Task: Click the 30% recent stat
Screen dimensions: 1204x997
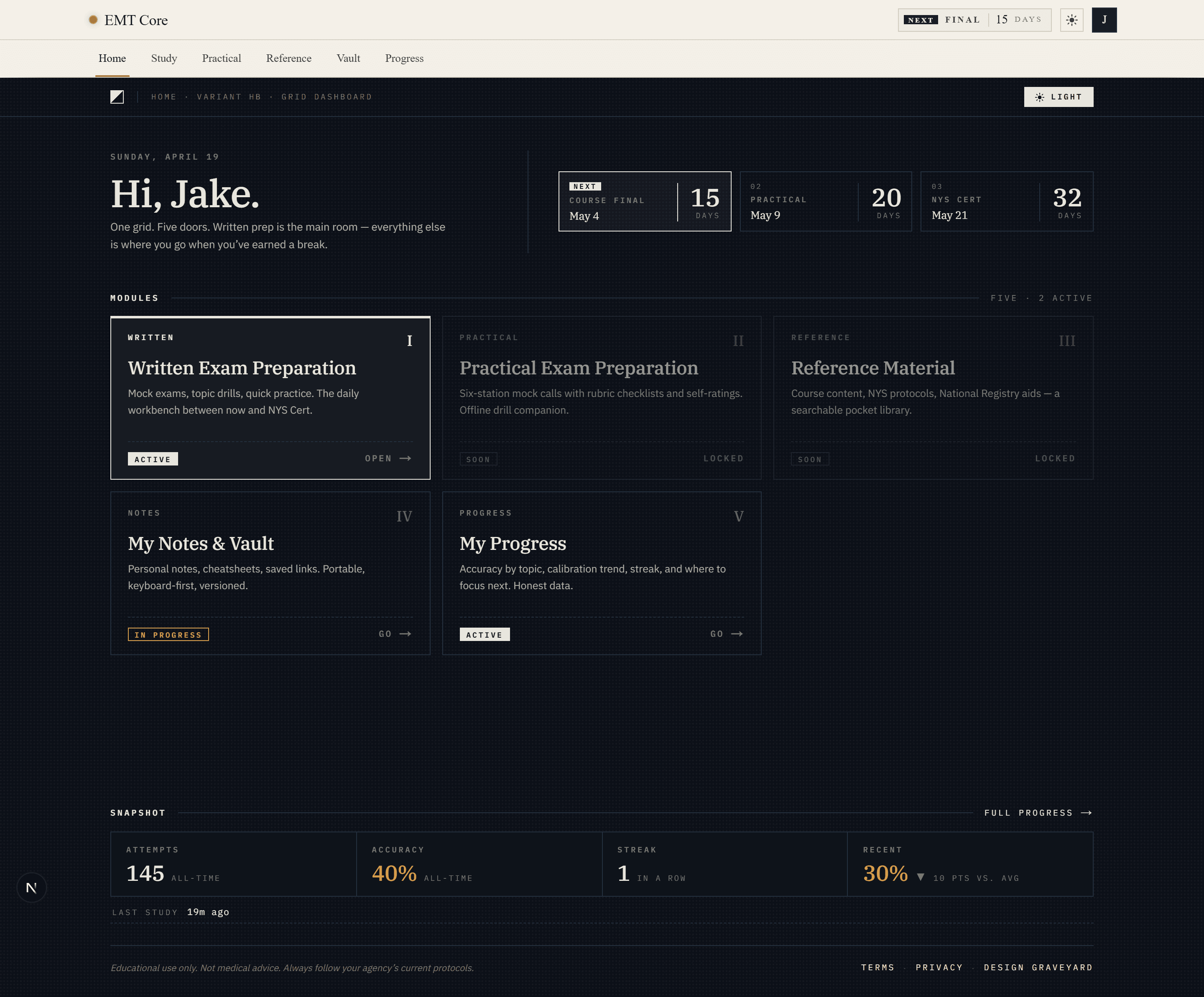Action: pos(971,864)
